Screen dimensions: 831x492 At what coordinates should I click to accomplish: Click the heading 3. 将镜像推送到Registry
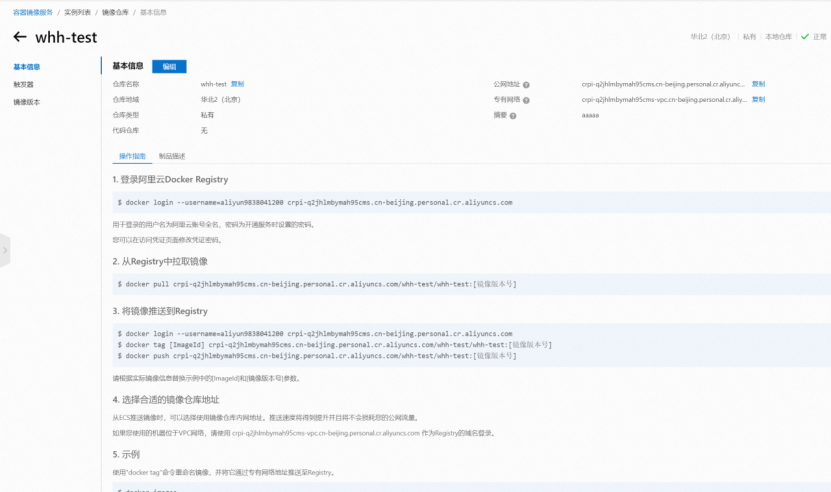tap(160, 311)
